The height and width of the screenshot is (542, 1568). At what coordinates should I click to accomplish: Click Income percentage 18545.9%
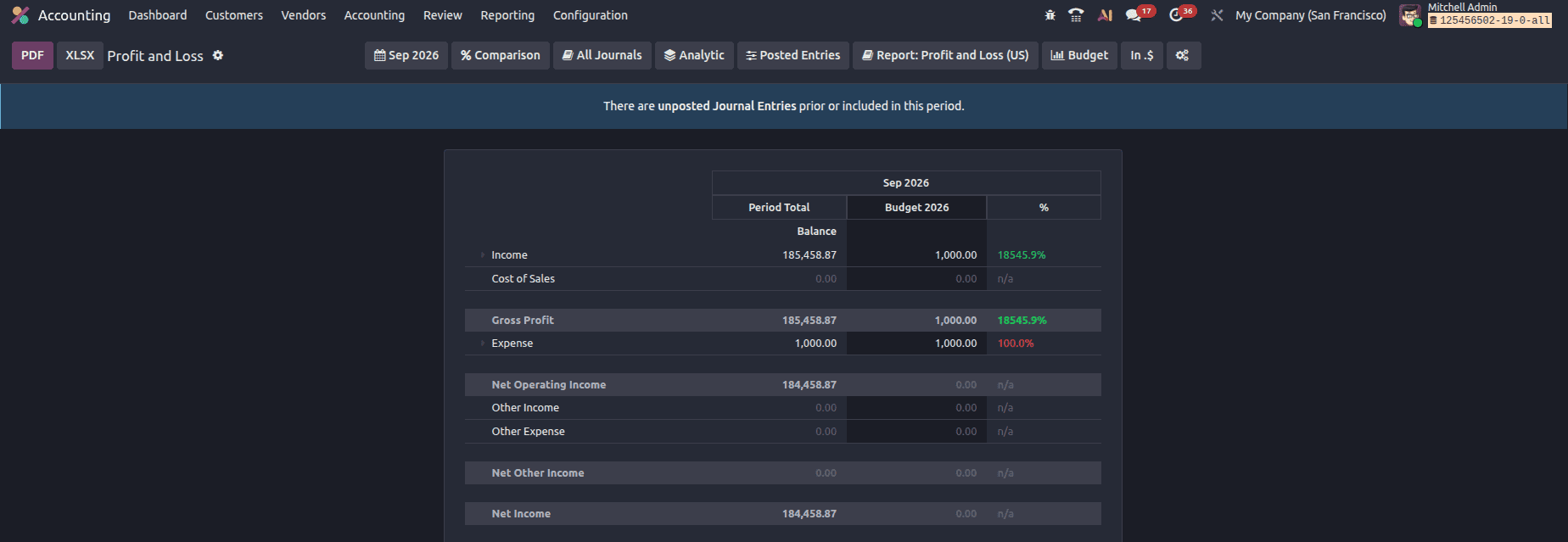[1022, 255]
